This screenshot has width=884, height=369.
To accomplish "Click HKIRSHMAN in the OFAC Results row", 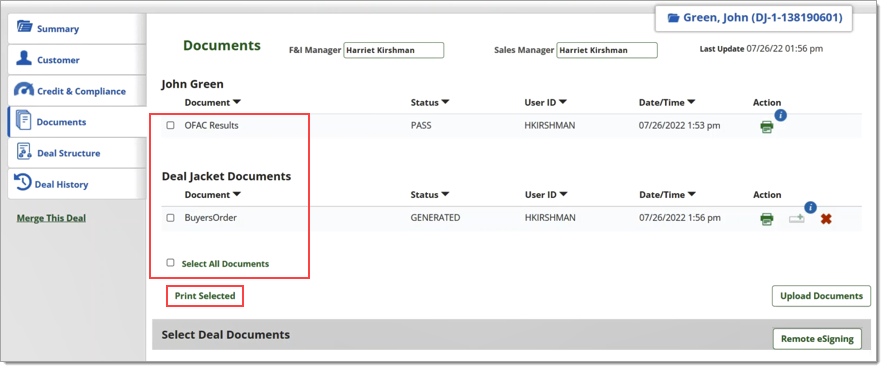I will [x=550, y=126].
